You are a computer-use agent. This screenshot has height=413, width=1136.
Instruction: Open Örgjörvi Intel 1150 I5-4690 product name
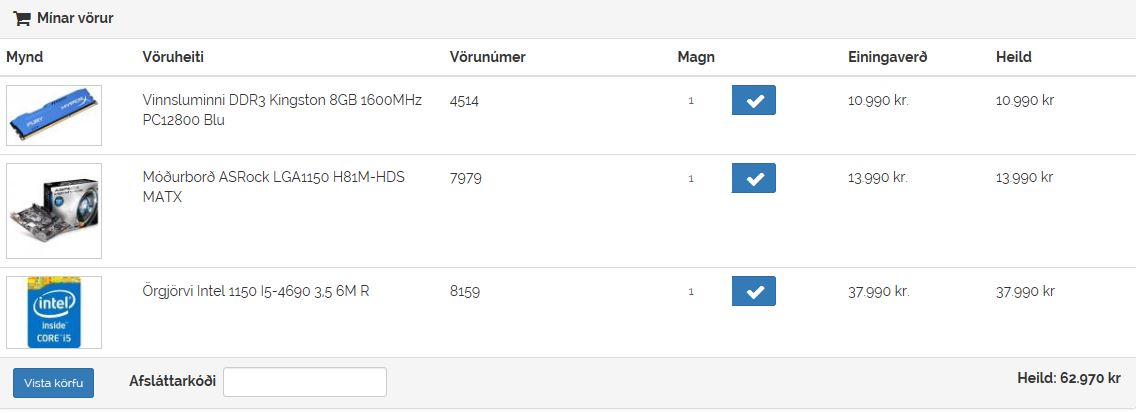pyautogui.click(x=256, y=291)
